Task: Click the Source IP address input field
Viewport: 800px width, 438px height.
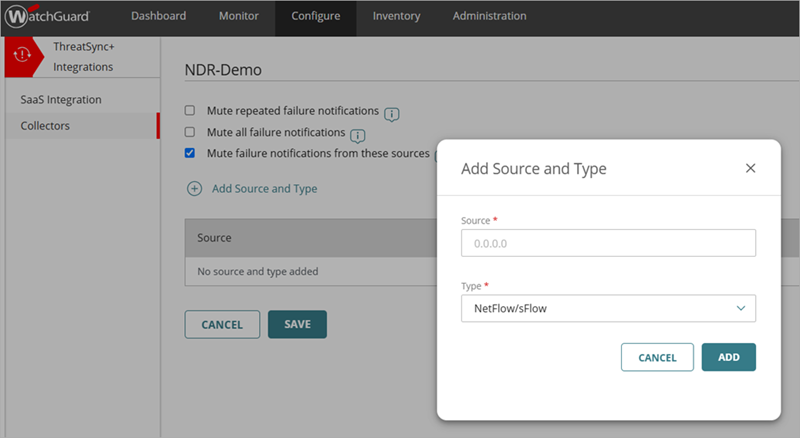Action: [607, 243]
